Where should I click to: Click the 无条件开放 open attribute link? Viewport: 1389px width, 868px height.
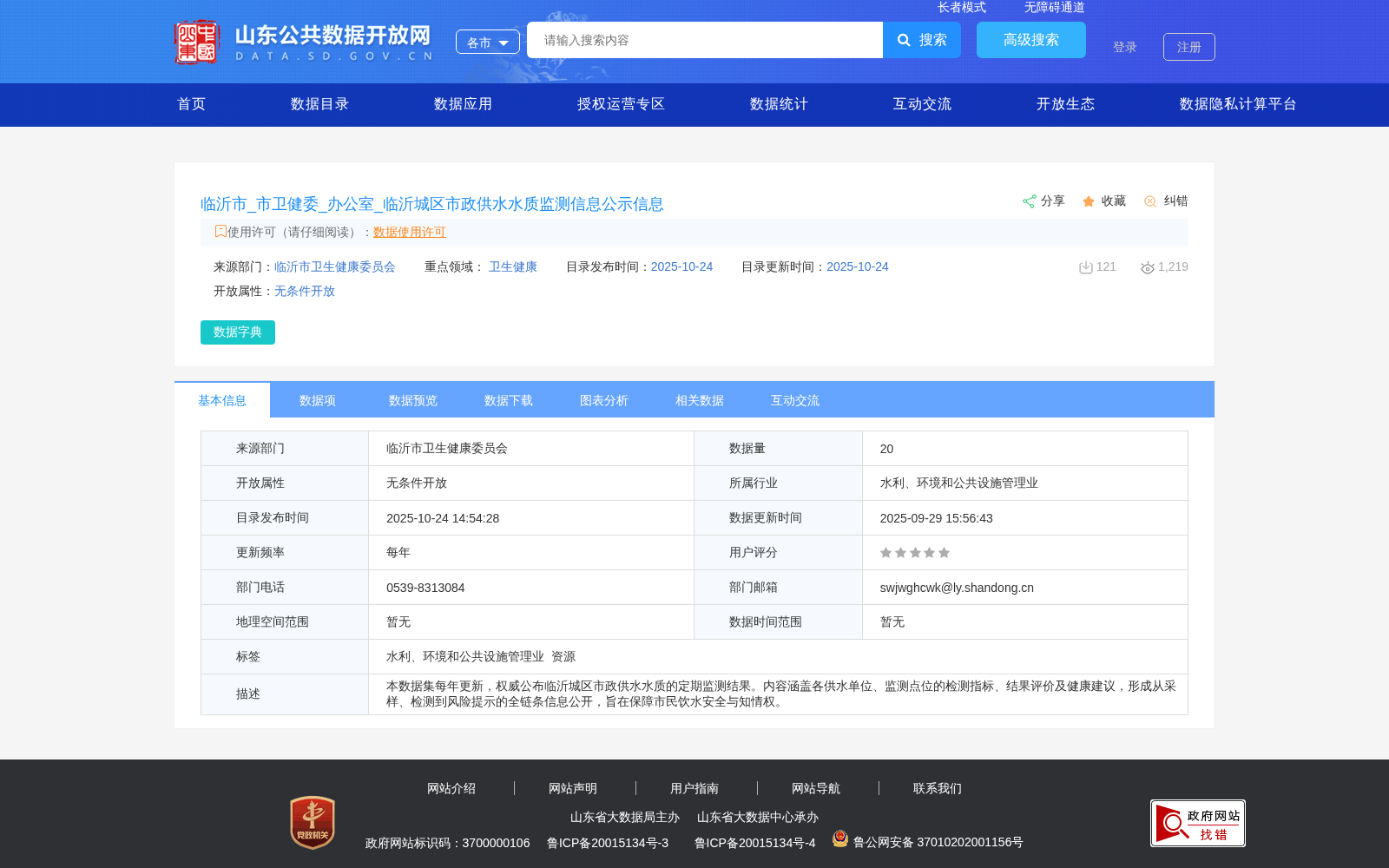(x=305, y=291)
